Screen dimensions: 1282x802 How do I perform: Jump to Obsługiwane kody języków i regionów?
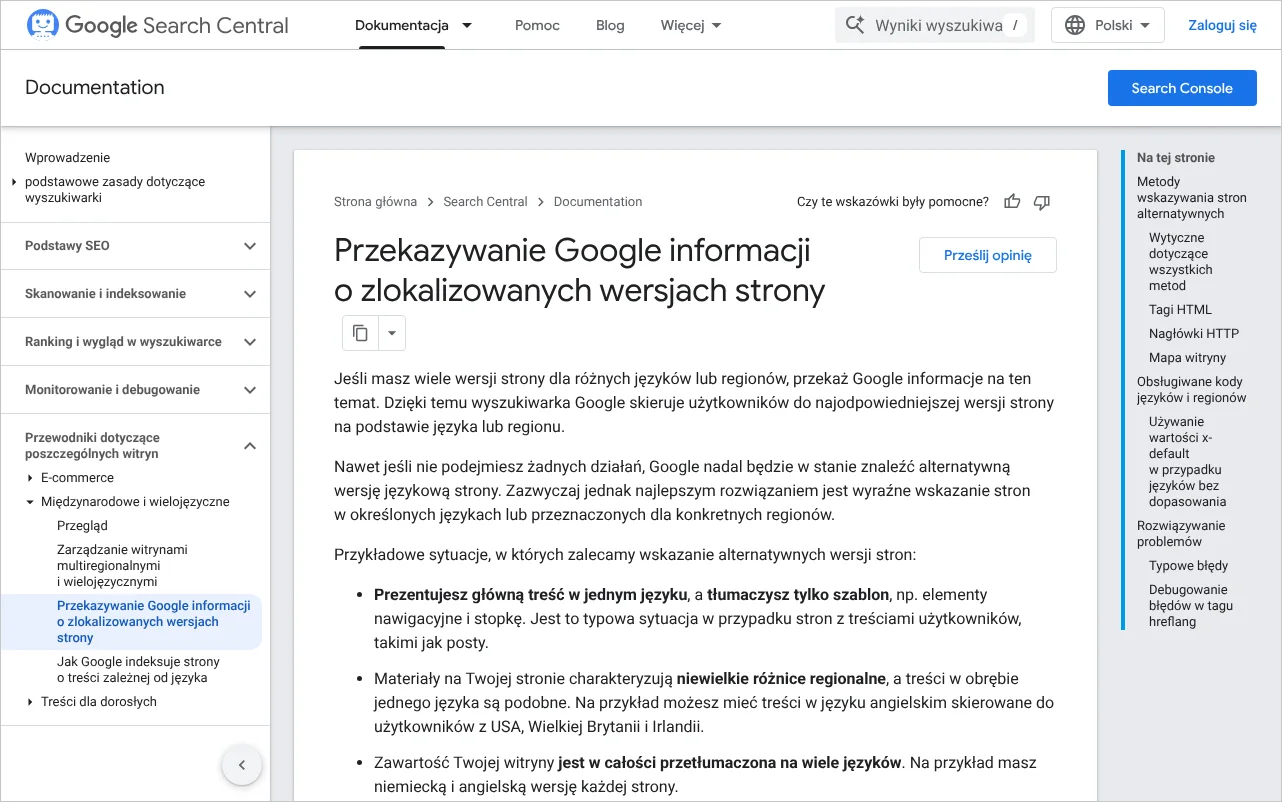point(1192,390)
